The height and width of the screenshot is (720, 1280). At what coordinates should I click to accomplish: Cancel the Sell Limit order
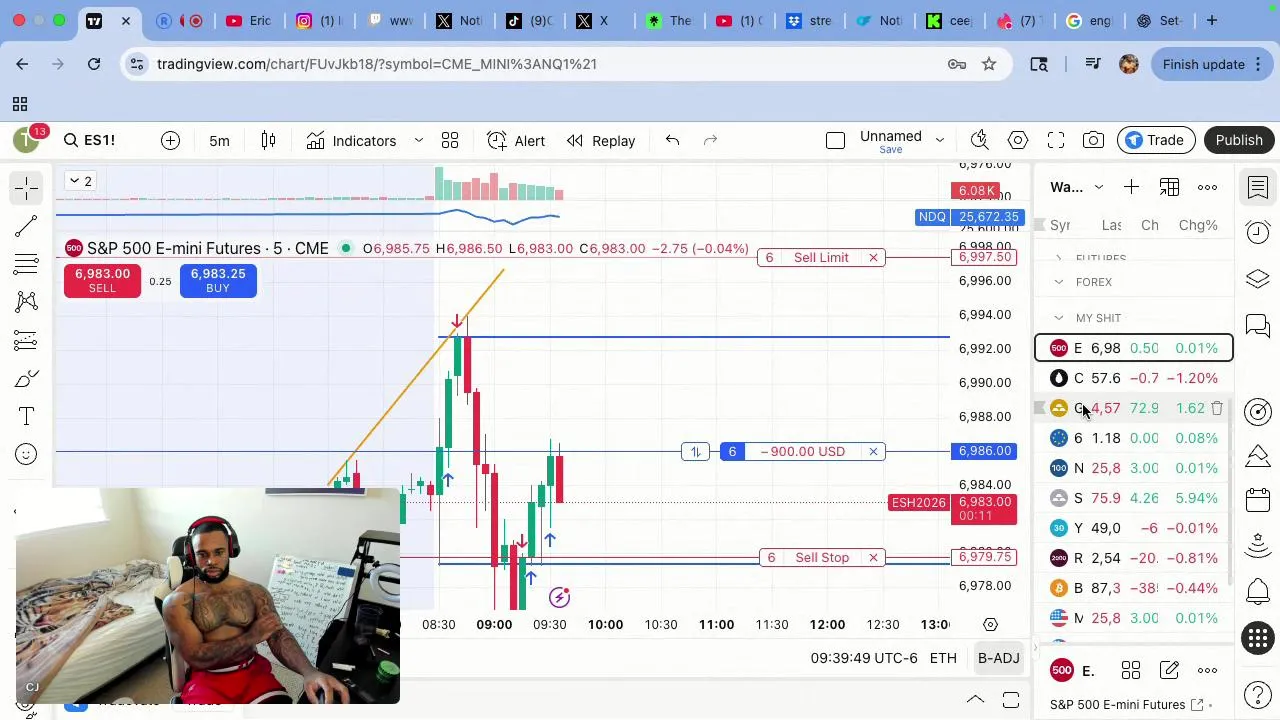(x=873, y=258)
